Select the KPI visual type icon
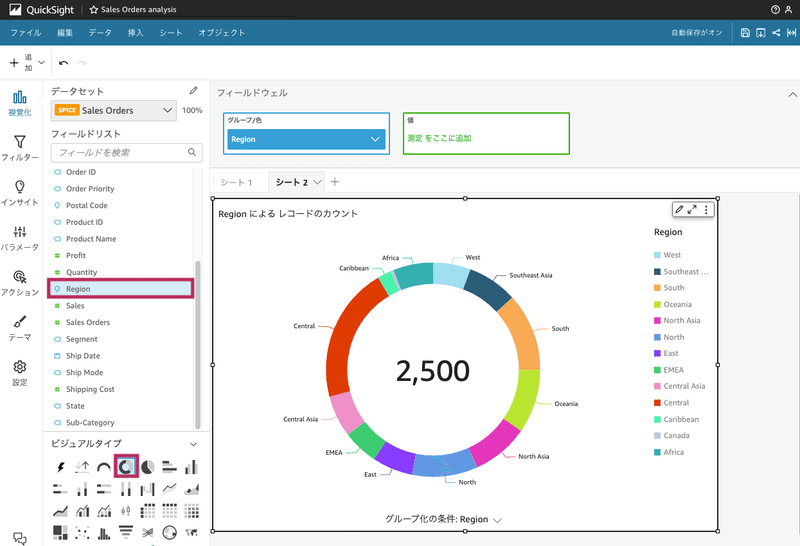800x546 pixels. click(82, 467)
